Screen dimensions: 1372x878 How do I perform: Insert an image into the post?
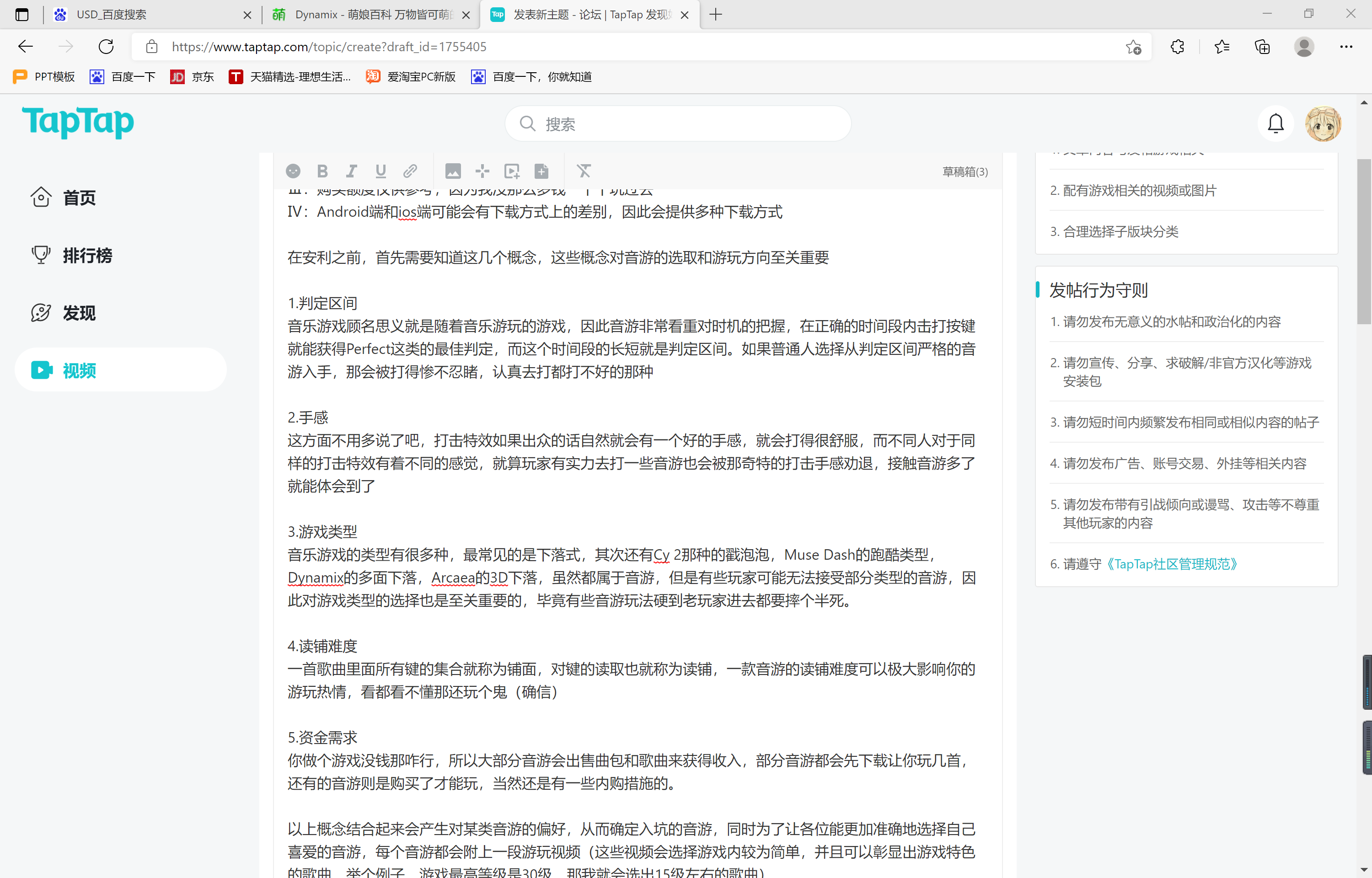(x=453, y=171)
